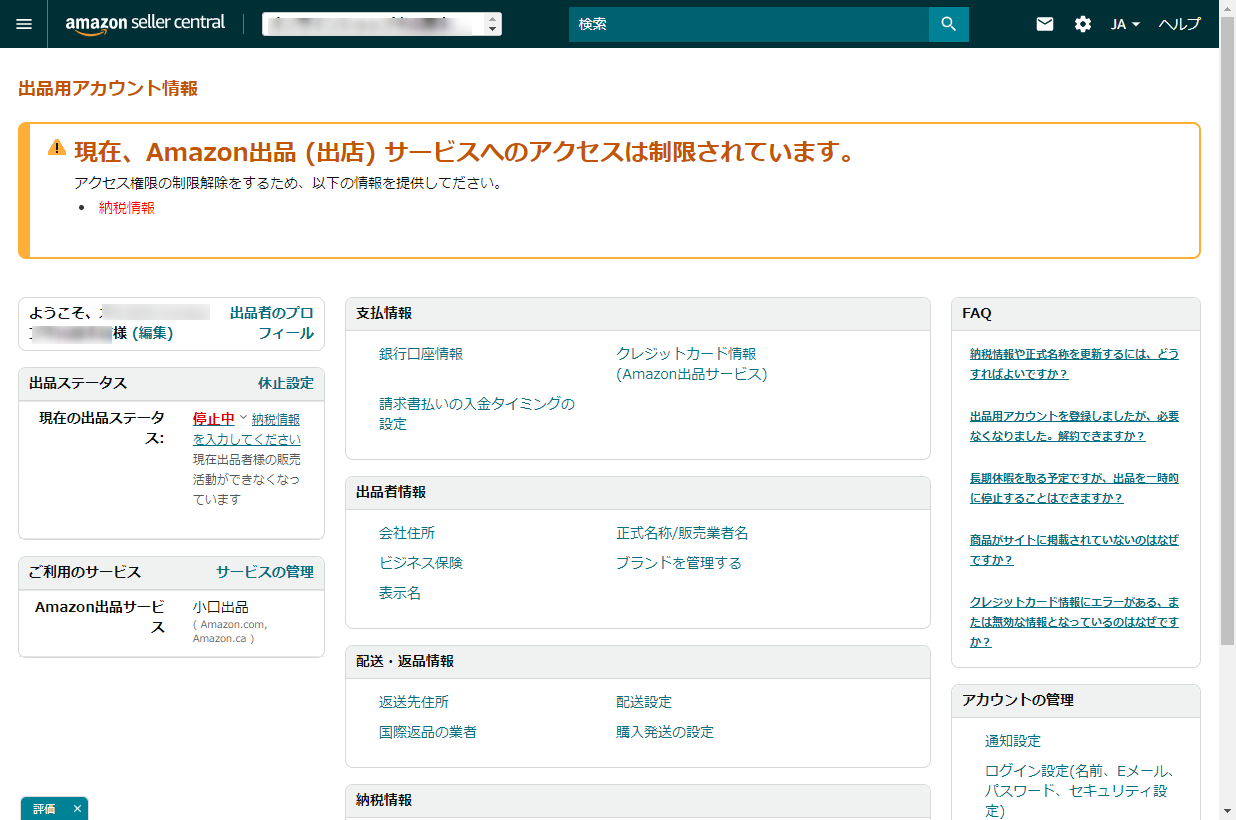Viewport: 1236px width, 820px height.
Task: Expand the 停止中 status chevron
Action: click(x=243, y=416)
